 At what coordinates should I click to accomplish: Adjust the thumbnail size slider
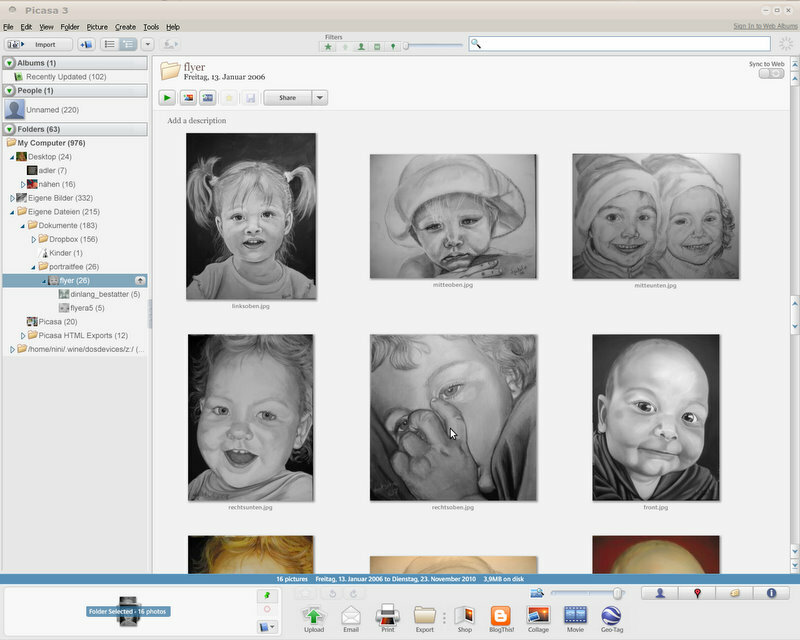[x=617, y=593]
